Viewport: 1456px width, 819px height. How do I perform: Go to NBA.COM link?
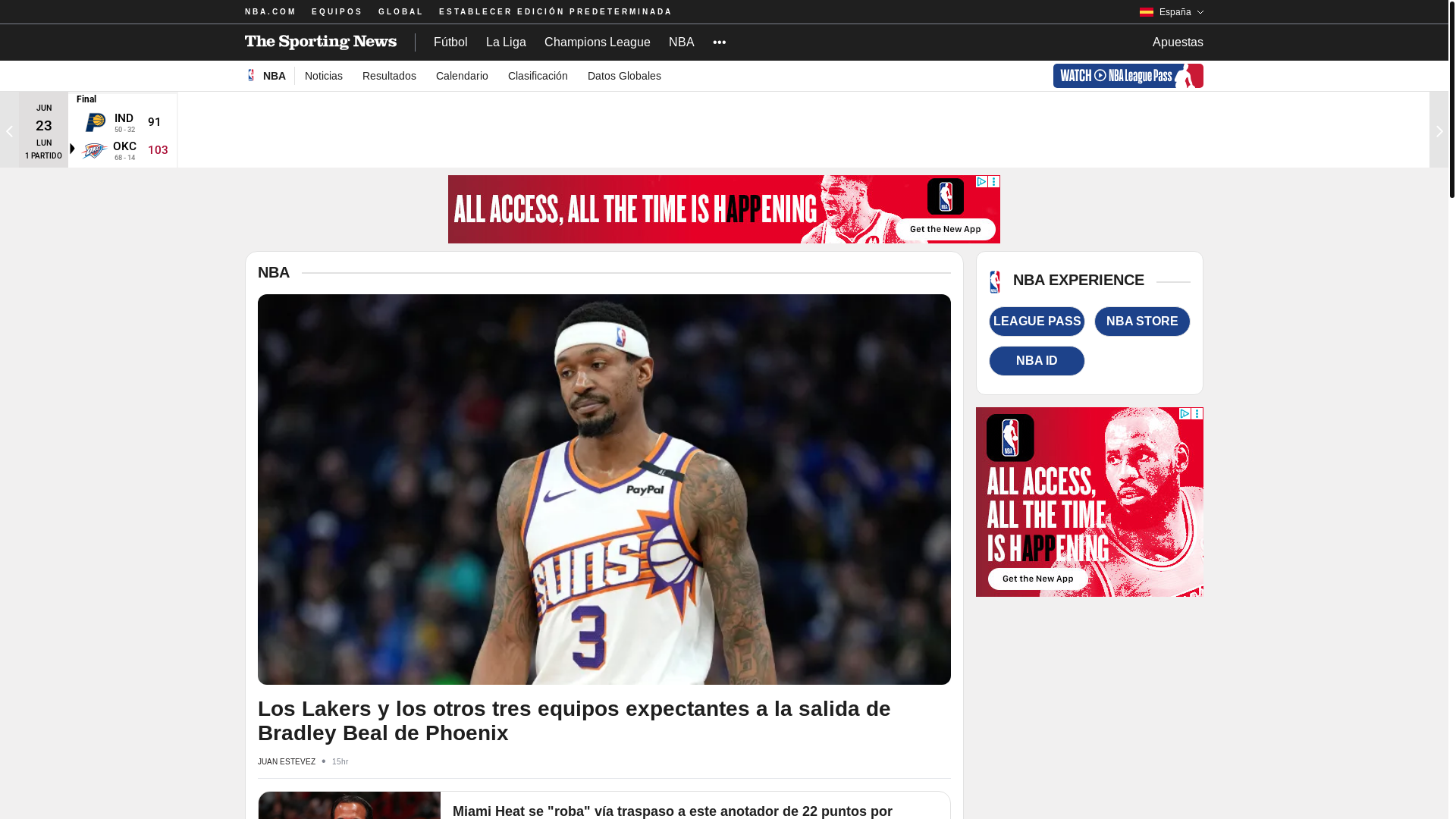[x=271, y=12]
